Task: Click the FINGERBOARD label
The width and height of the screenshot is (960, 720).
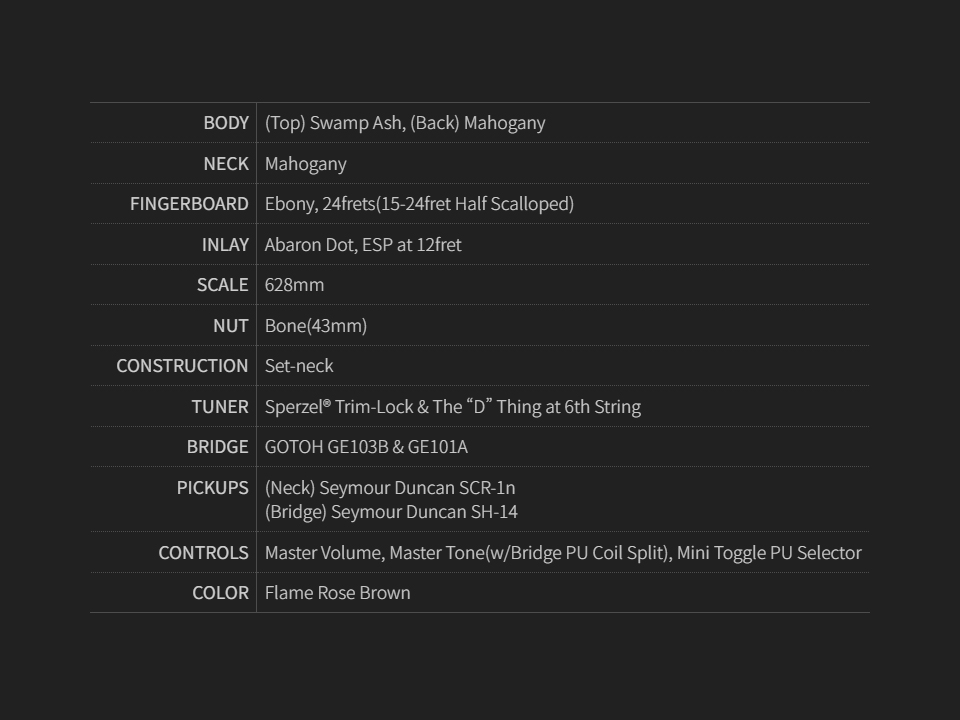Action: pyautogui.click(x=189, y=204)
